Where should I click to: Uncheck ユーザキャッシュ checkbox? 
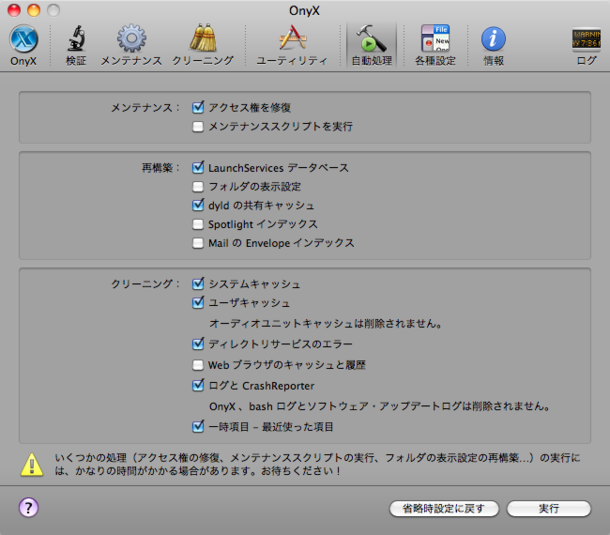(x=198, y=303)
